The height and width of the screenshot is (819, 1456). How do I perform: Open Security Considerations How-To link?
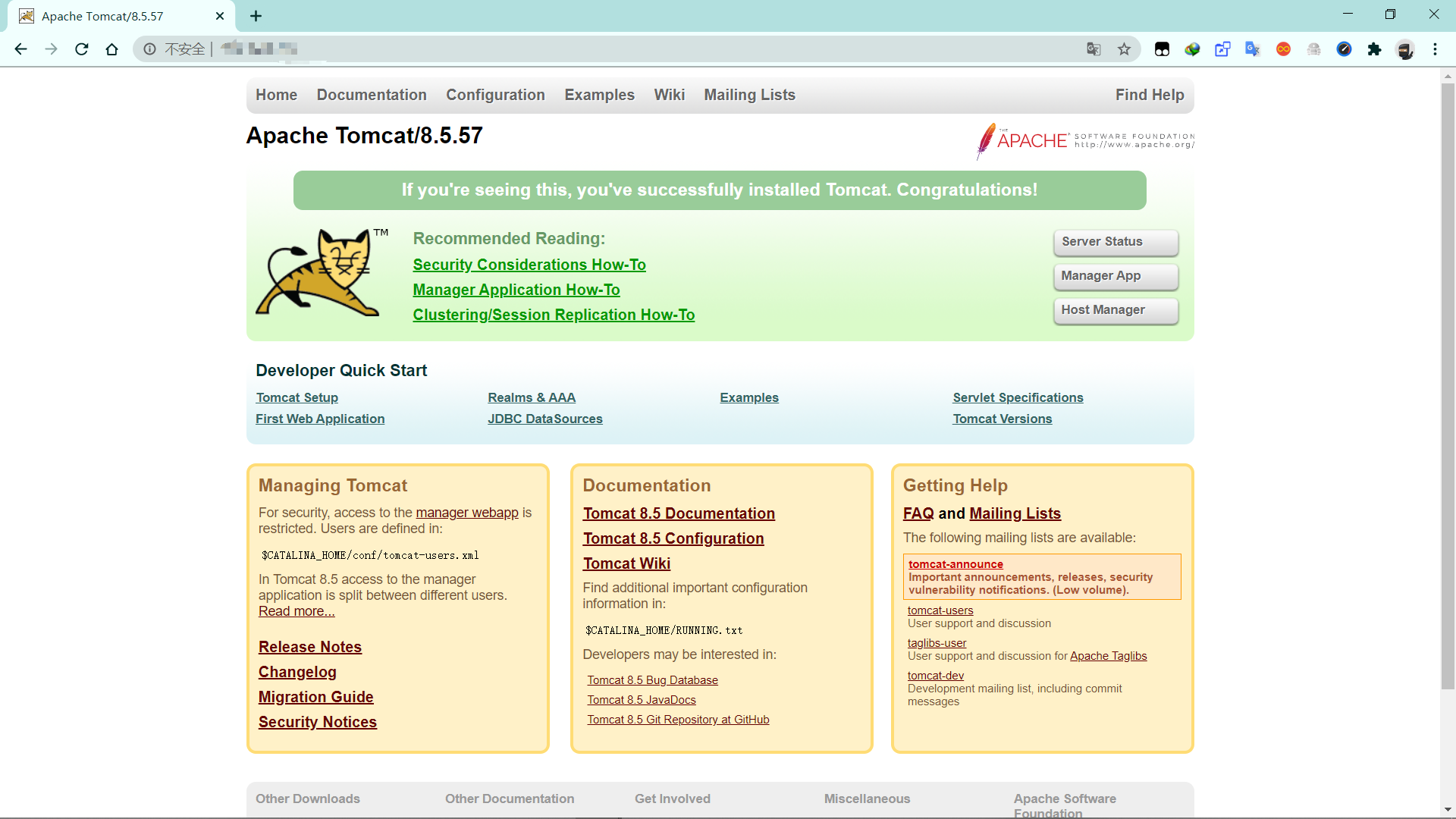click(529, 265)
